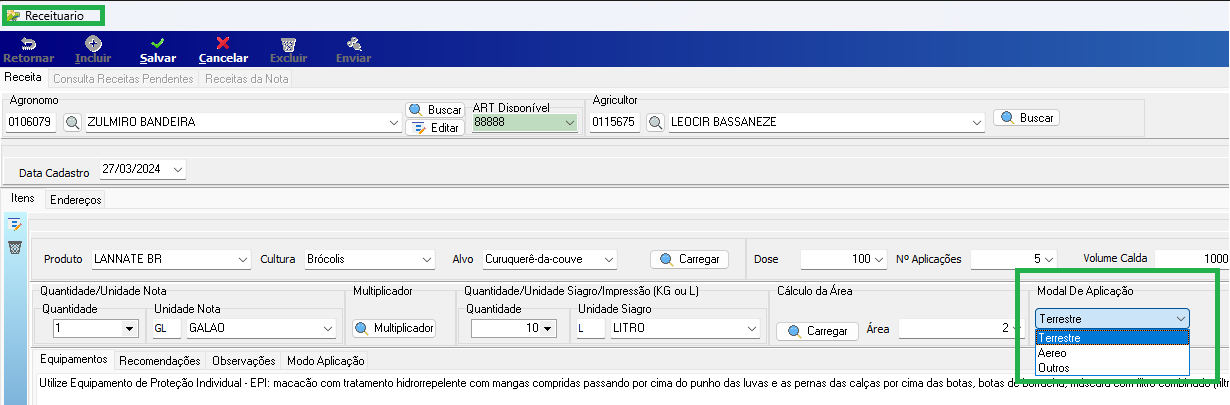Click the Enviar toolbar button
This screenshot has height=405, width=1230.
point(353,50)
